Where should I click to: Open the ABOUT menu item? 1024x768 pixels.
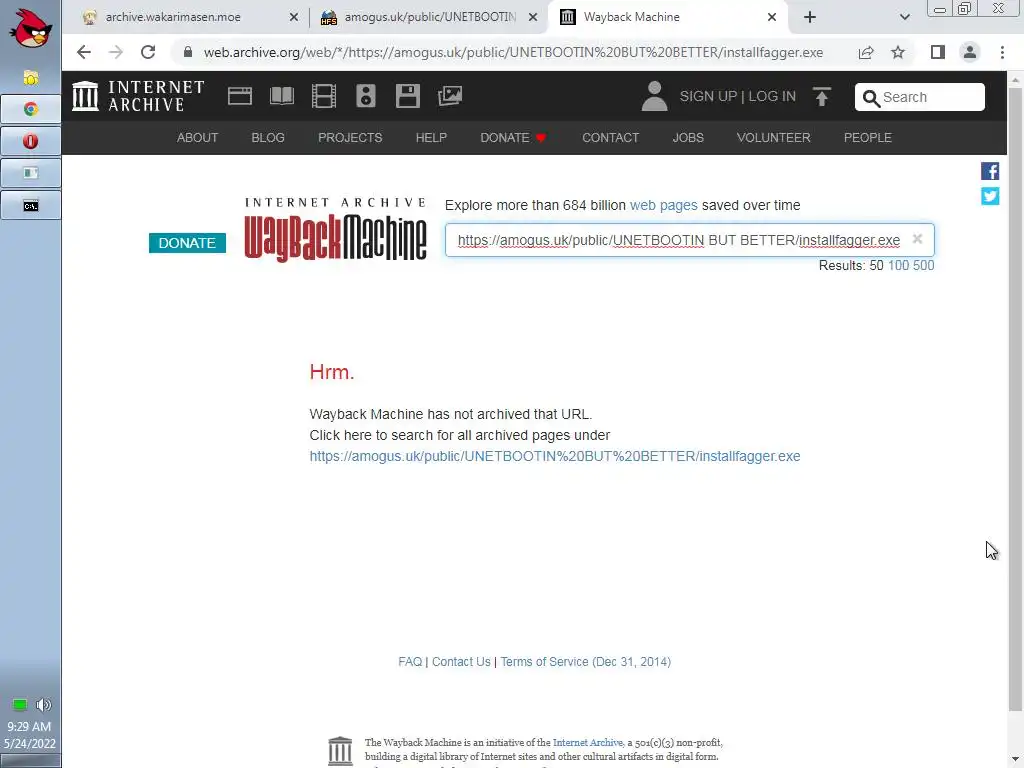pyautogui.click(x=197, y=138)
